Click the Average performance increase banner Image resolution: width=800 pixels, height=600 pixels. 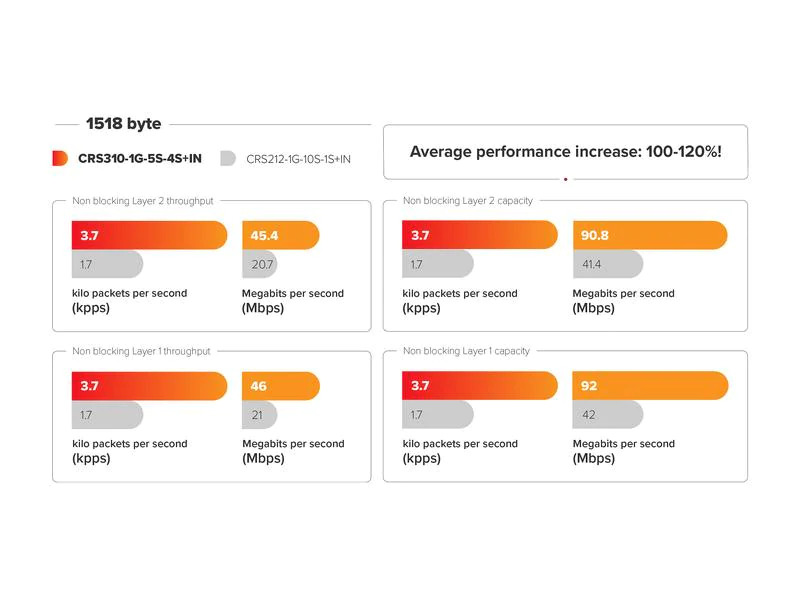click(x=565, y=152)
